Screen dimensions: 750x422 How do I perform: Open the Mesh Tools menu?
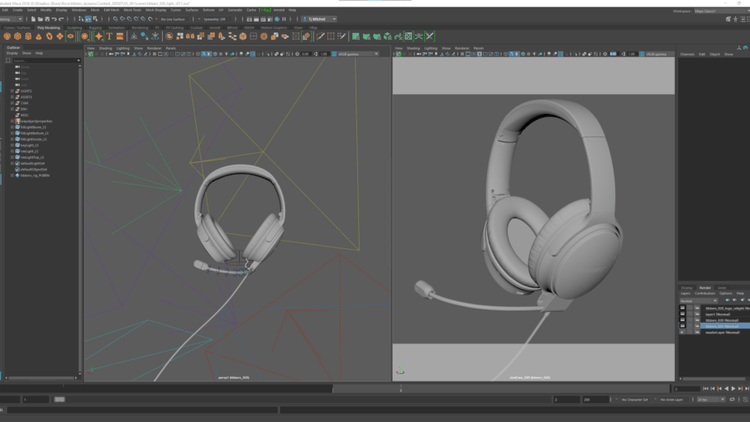tap(132, 10)
